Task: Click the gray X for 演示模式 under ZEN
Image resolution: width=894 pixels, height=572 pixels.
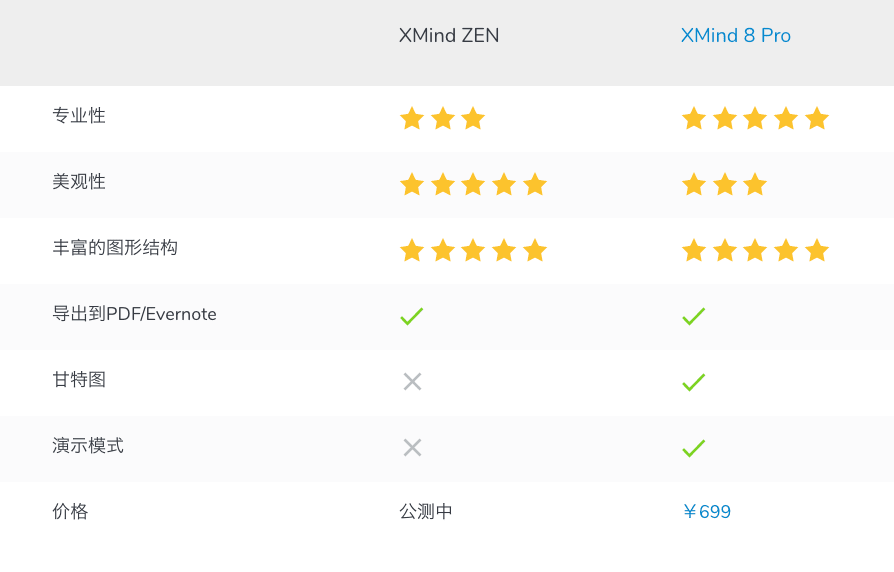Action: point(412,447)
